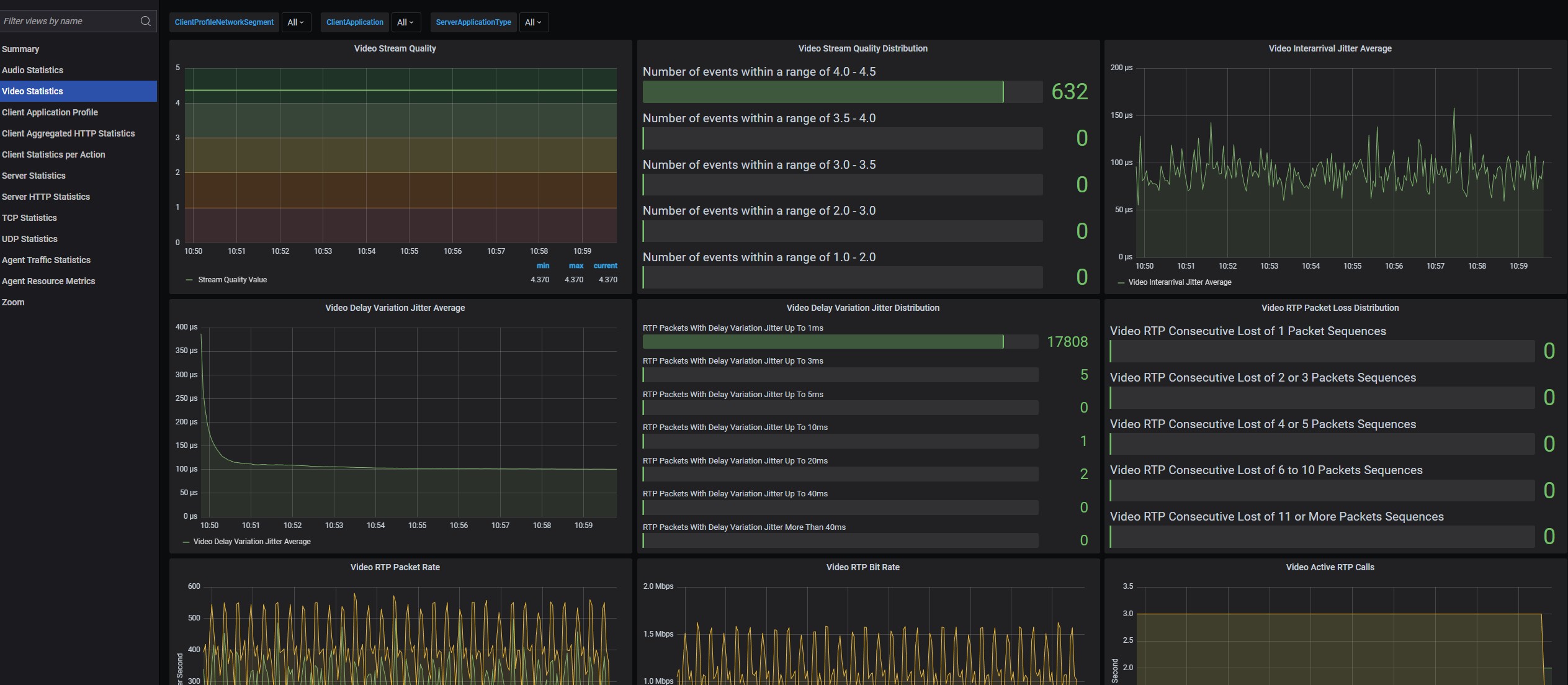Viewport: 1568px width, 685px height.
Task: Focus the Filter views by name field
Action: [68, 21]
